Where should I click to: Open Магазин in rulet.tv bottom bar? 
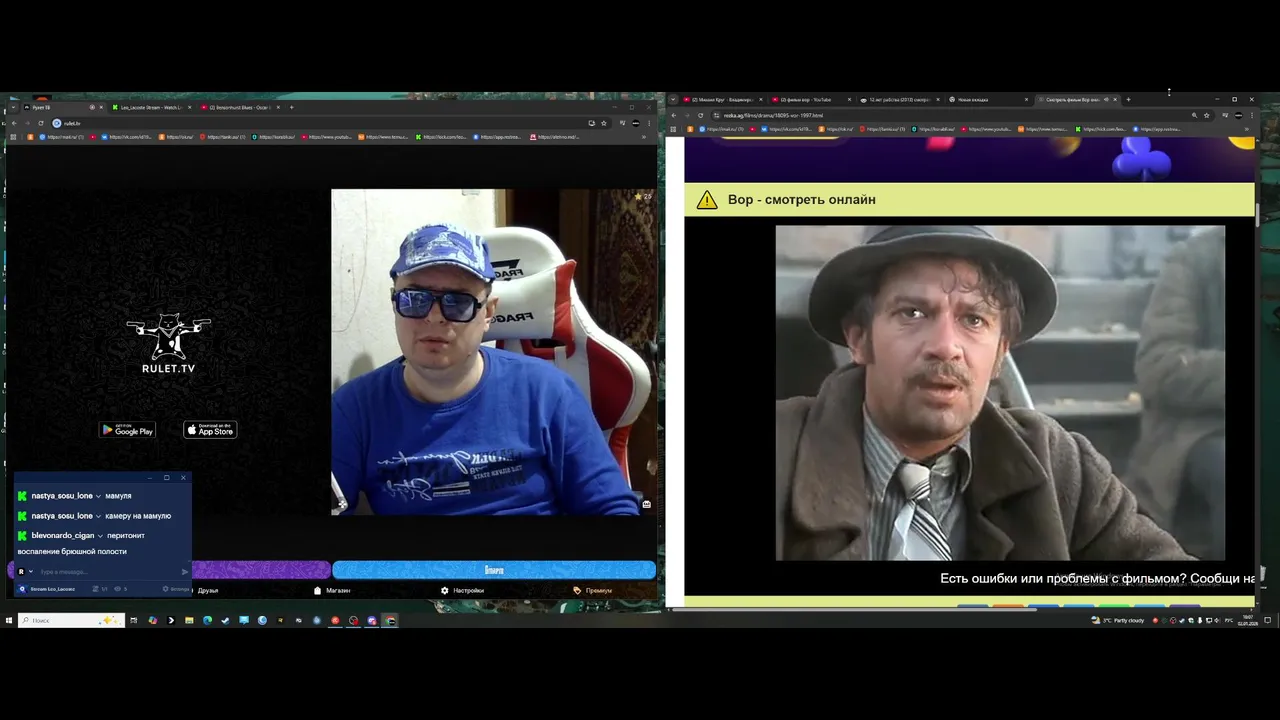[x=332, y=590]
